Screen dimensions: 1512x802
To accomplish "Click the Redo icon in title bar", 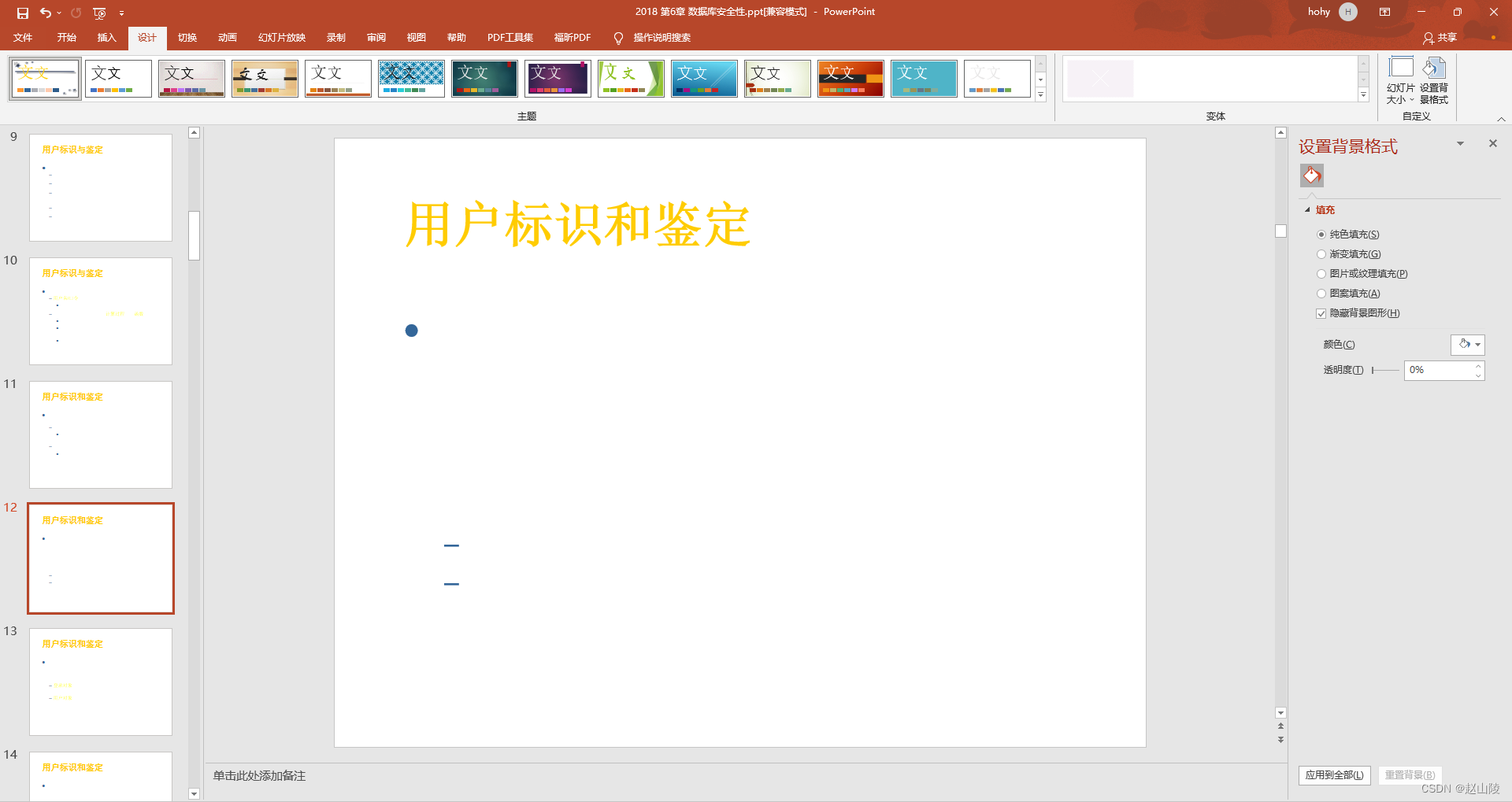I will click(76, 13).
